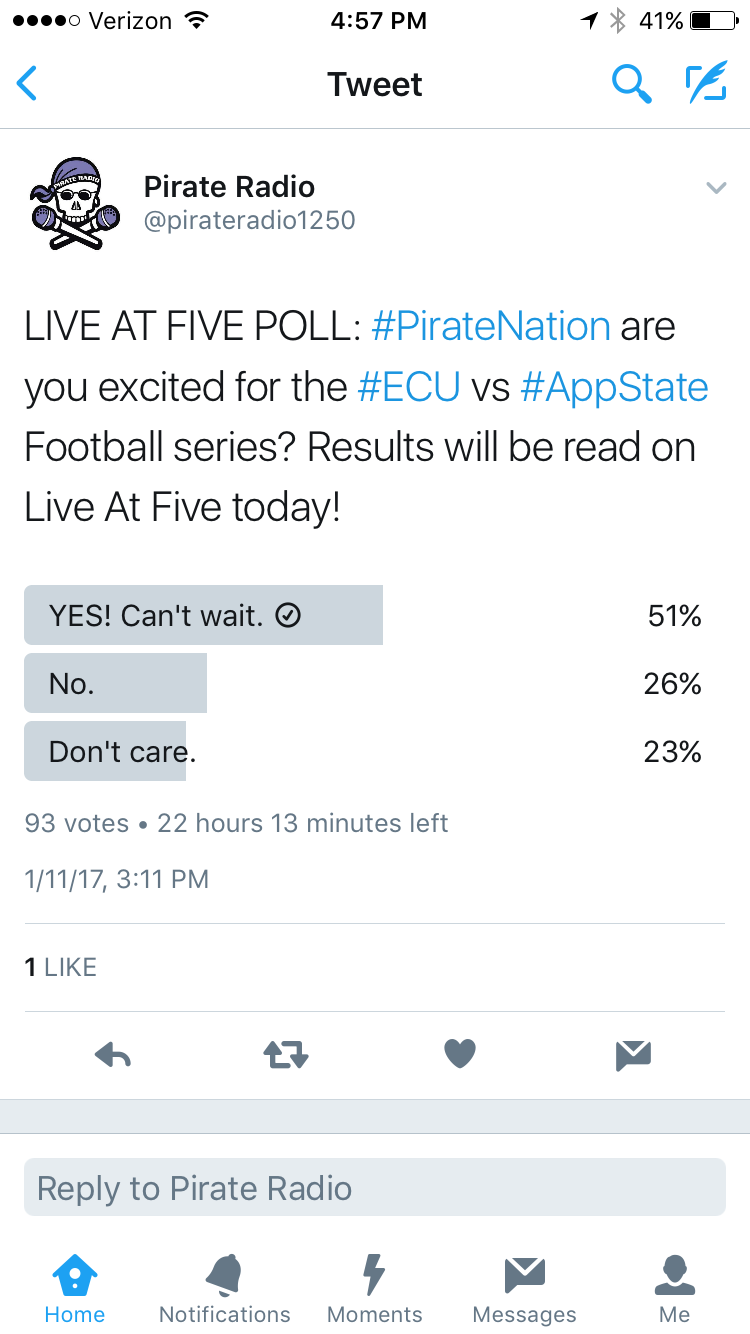Like the tweet with heart icon

[460, 1053]
